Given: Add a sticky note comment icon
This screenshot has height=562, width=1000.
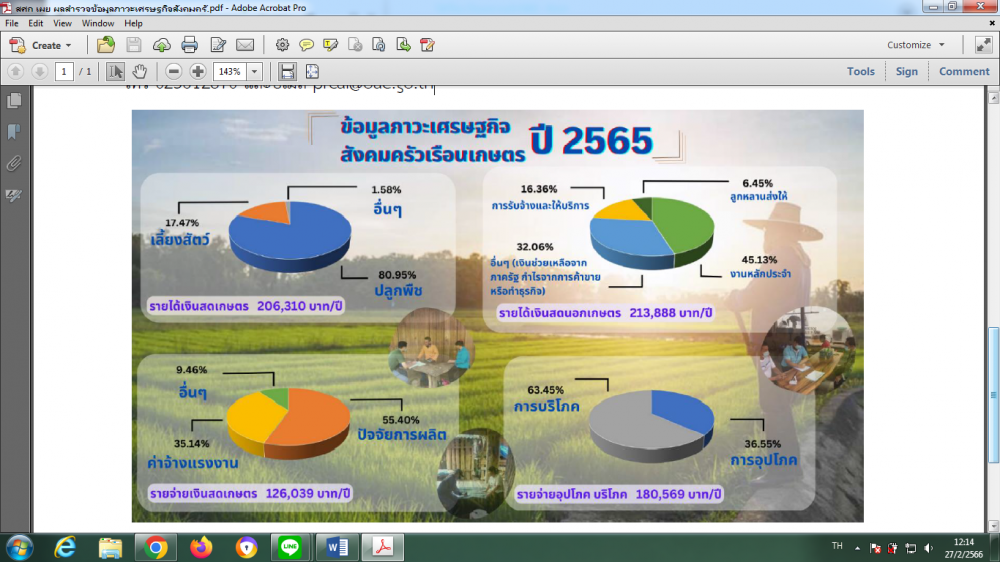Looking at the screenshot, I should click(307, 45).
